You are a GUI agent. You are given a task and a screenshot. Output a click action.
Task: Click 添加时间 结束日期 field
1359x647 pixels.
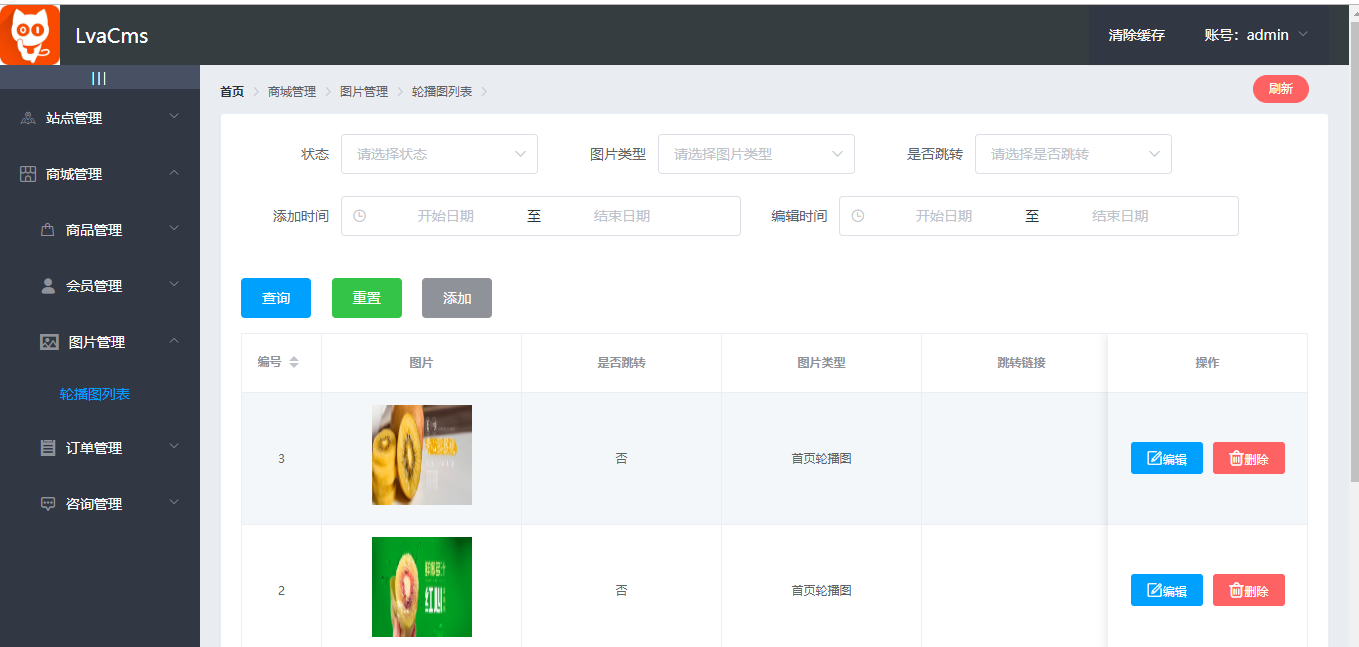coord(622,216)
